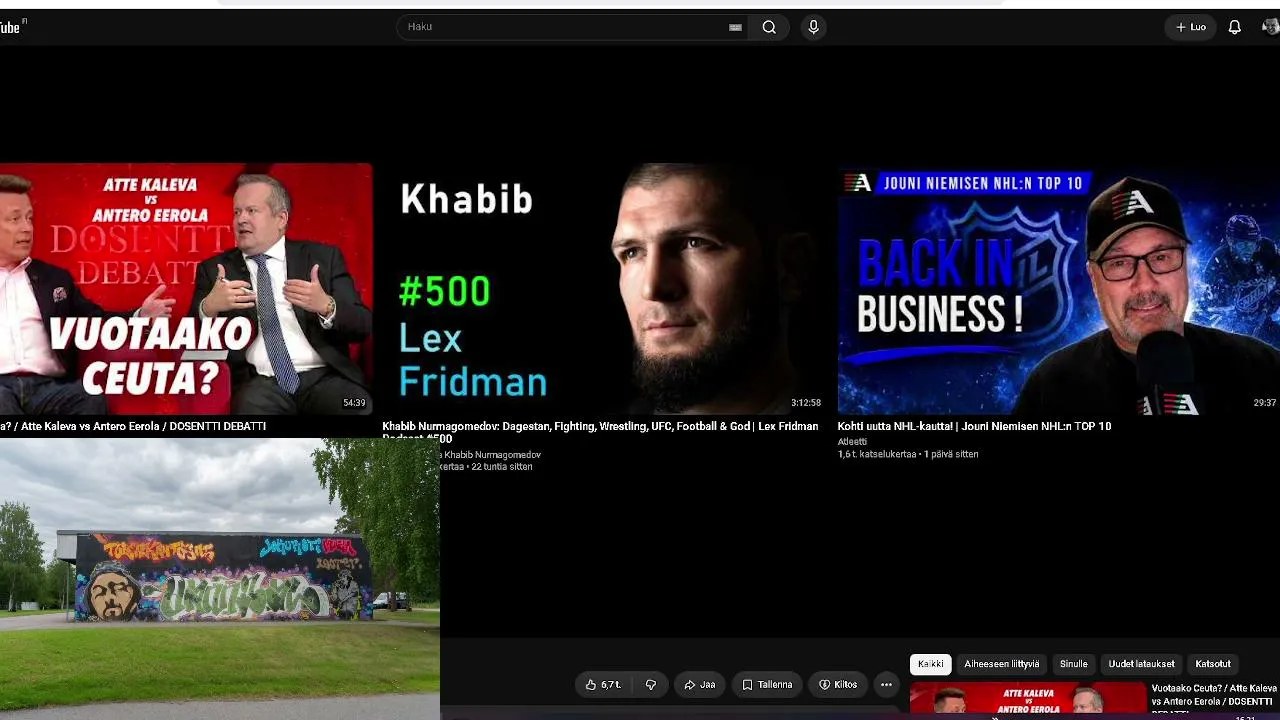The height and width of the screenshot is (720, 1280).
Task: Share the video with Jaa
Action: tap(699, 685)
